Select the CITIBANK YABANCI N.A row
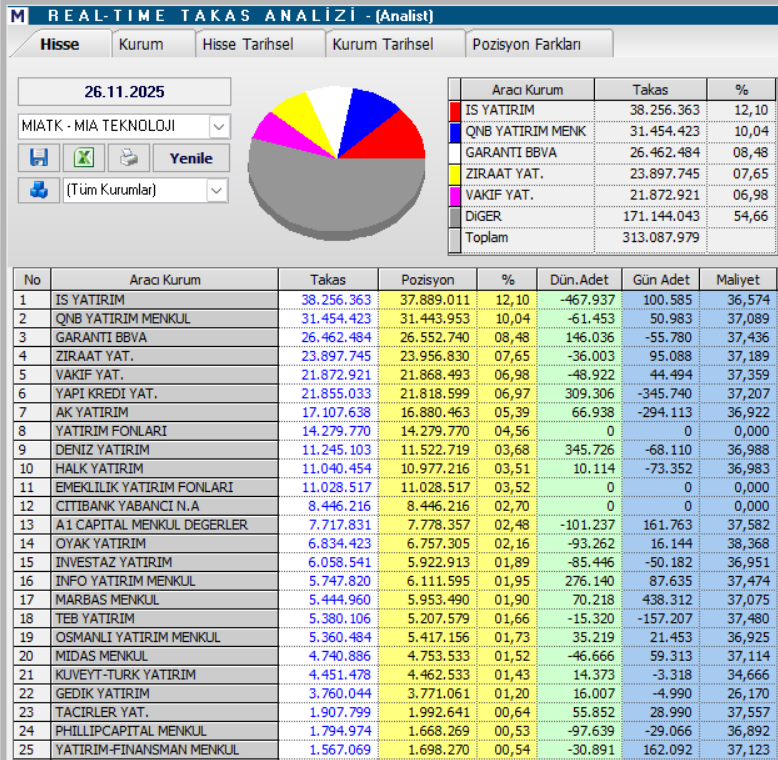Screen dimensions: 778x760 click(x=395, y=506)
